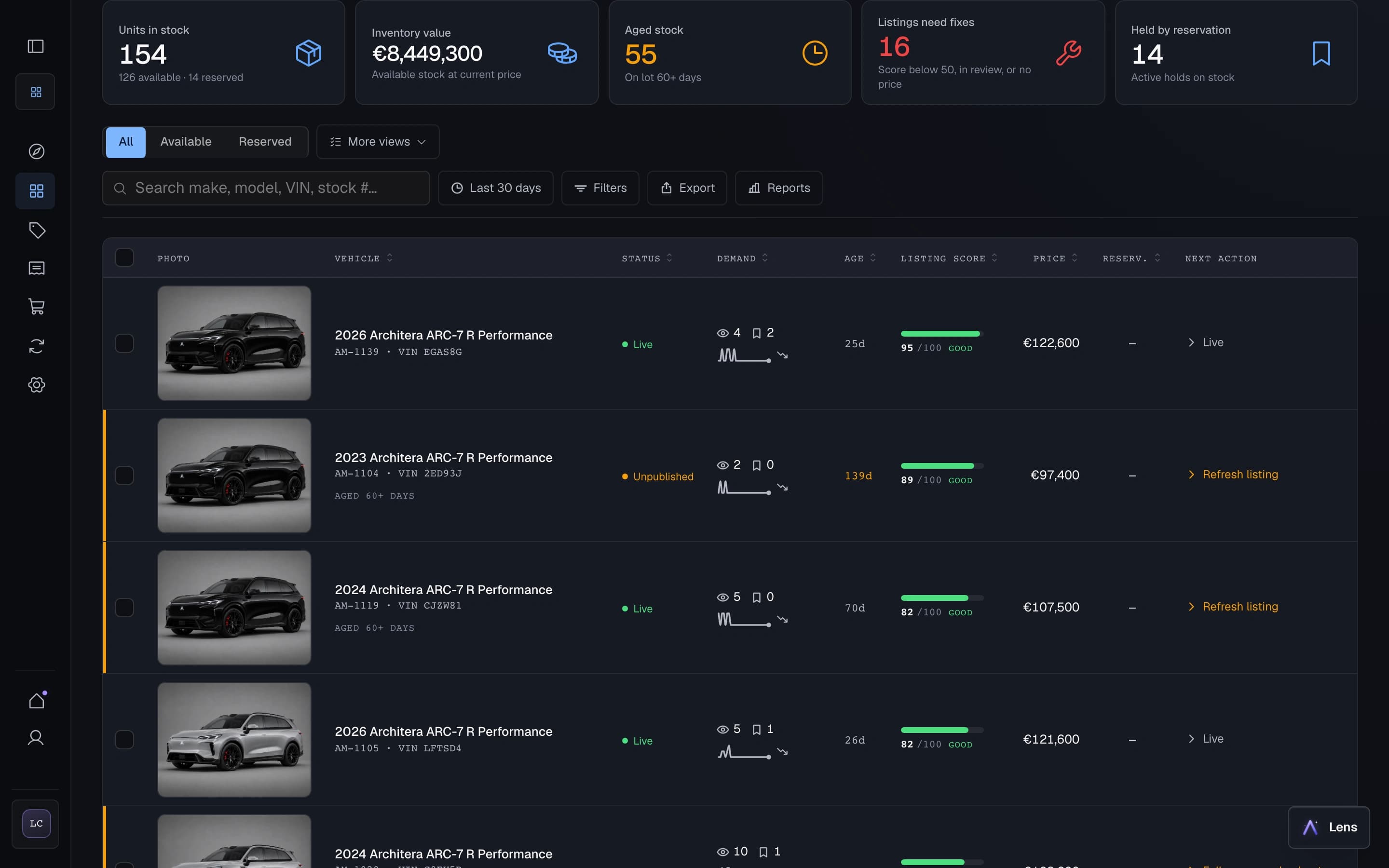Focus the search make, model, VIN field

266,188
